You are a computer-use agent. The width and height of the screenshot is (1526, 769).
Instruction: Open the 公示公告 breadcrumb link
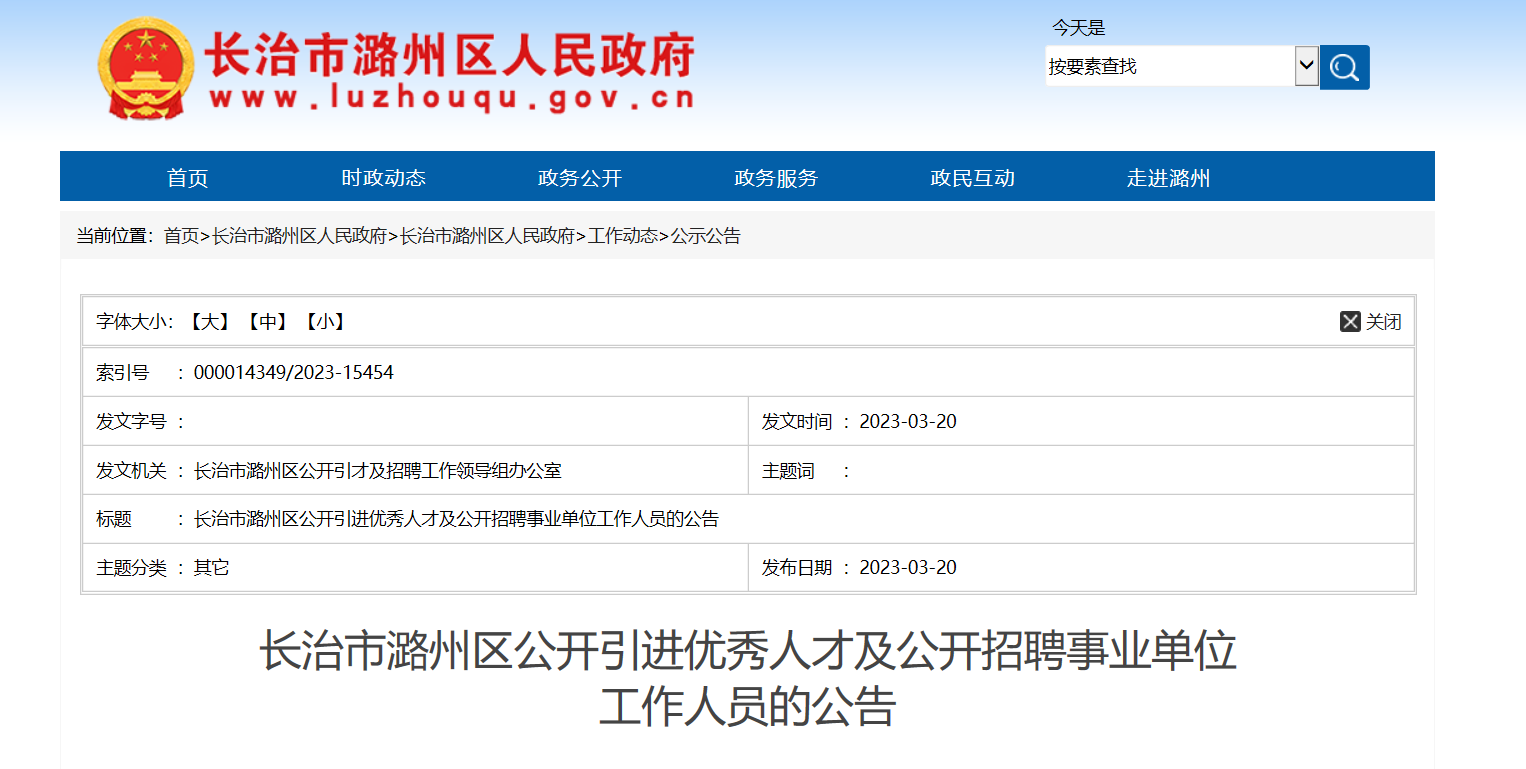click(x=706, y=236)
